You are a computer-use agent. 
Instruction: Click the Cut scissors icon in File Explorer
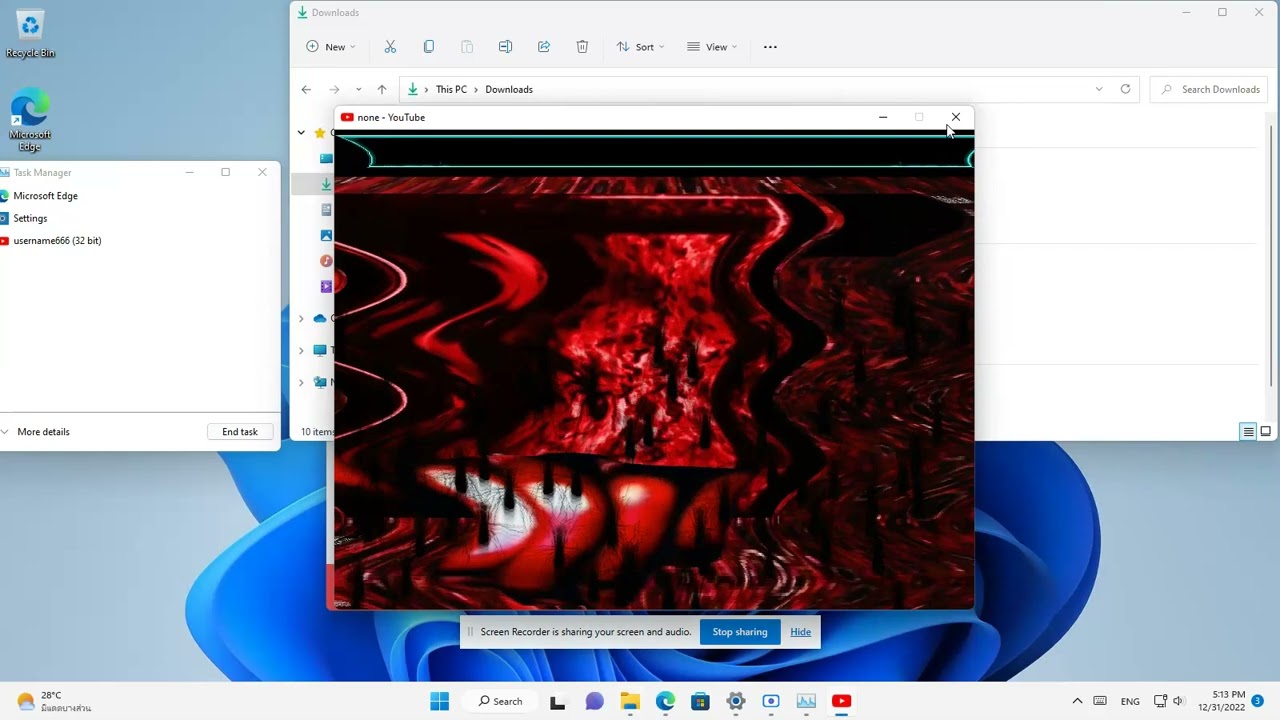[x=390, y=47]
